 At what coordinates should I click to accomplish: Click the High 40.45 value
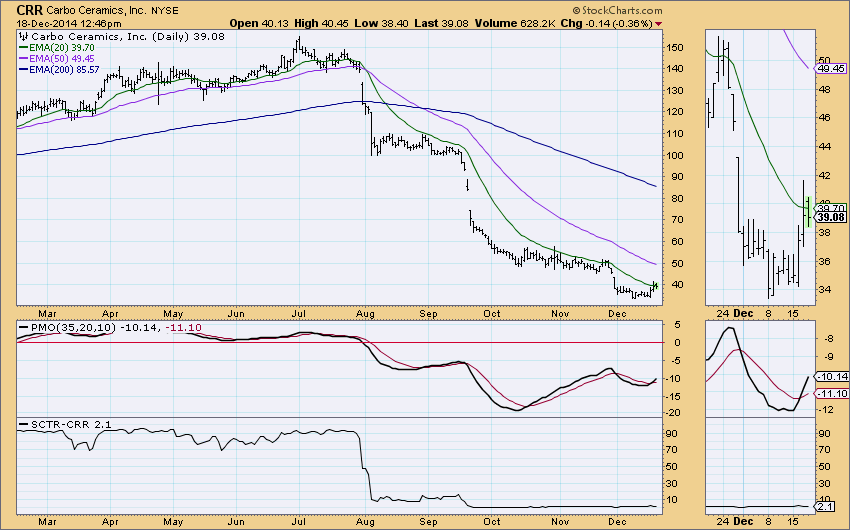[x=322, y=23]
